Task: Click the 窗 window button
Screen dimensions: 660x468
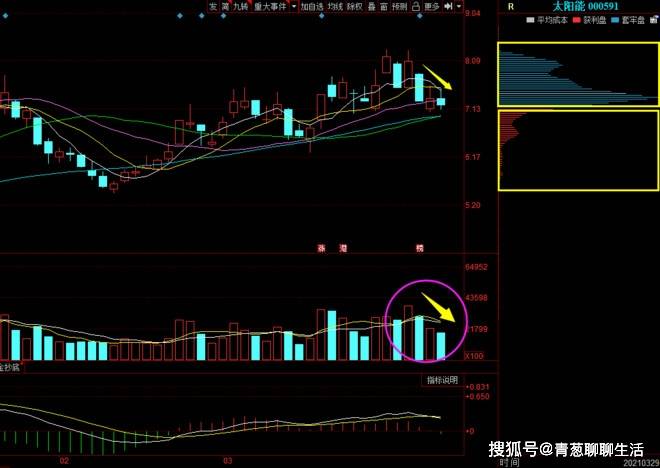Action: [384, 6]
